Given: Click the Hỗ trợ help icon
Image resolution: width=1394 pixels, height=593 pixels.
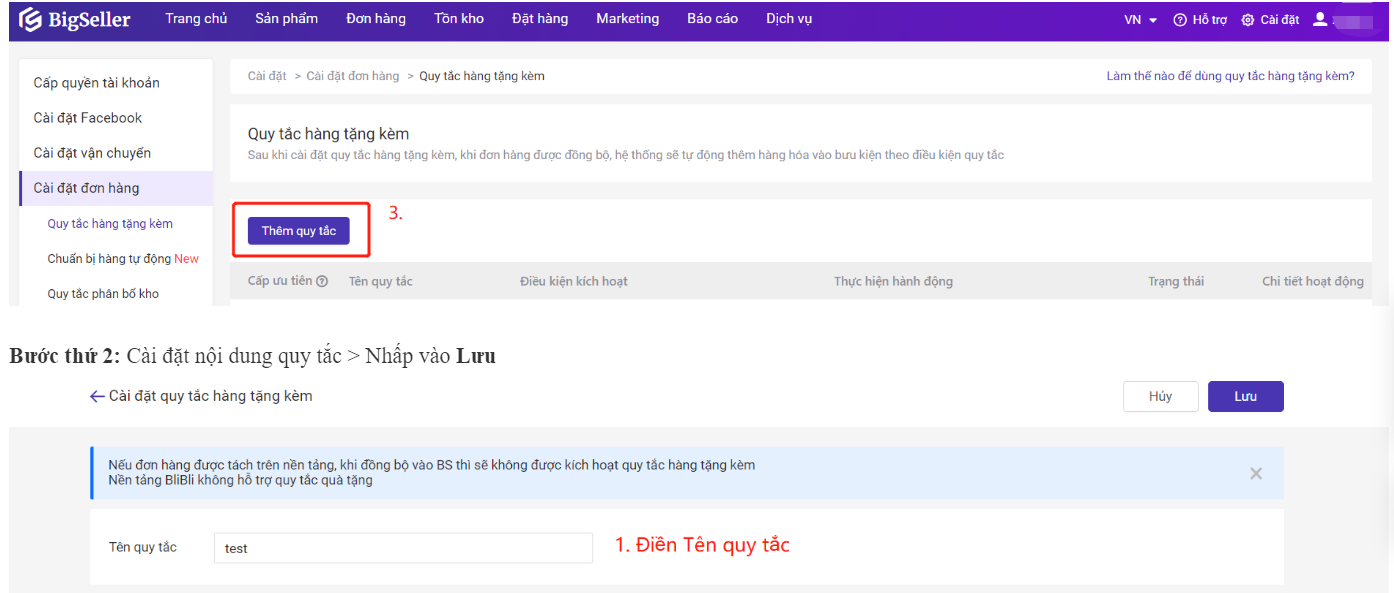Looking at the screenshot, I should pyautogui.click(x=1180, y=20).
